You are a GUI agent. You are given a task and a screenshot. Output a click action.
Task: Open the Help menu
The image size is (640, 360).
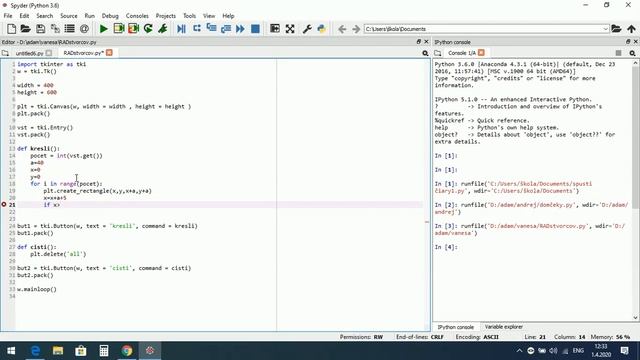pyautogui.click(x=228, y=16)
